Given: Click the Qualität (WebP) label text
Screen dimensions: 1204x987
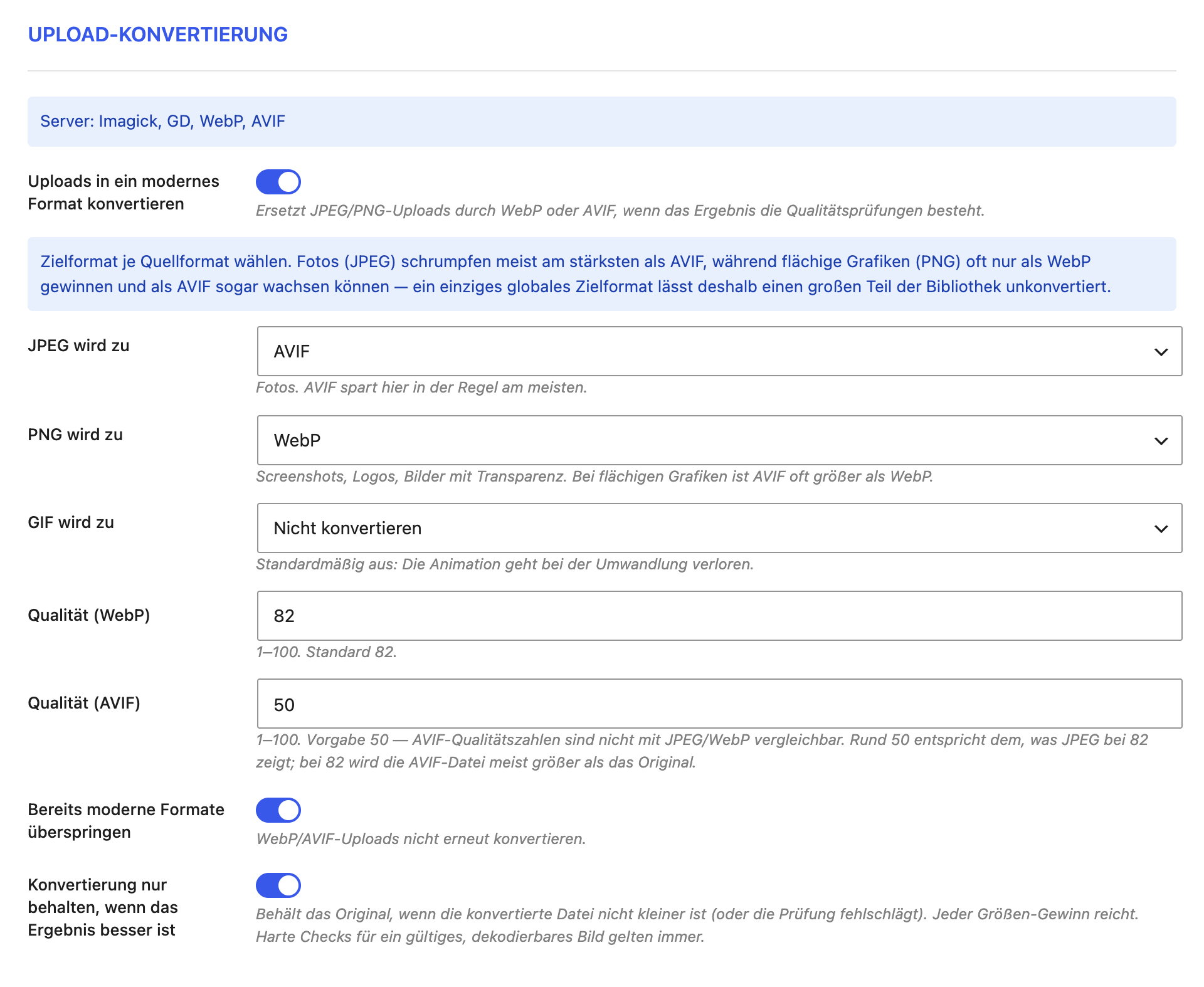Looking at the screenshot, I should coord(89,615).
